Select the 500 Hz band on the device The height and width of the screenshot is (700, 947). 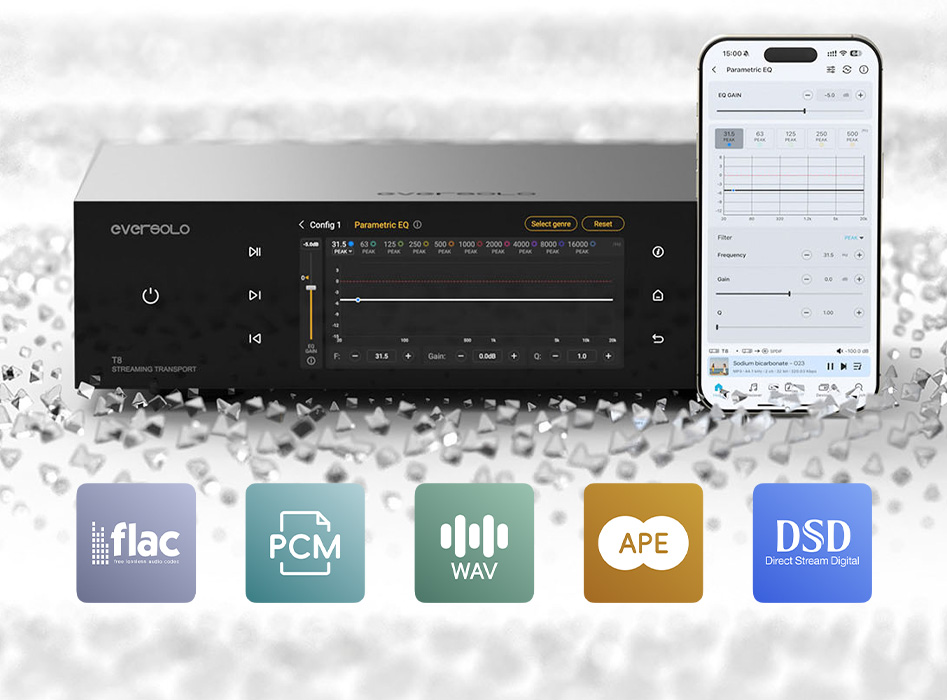point(444,247)
